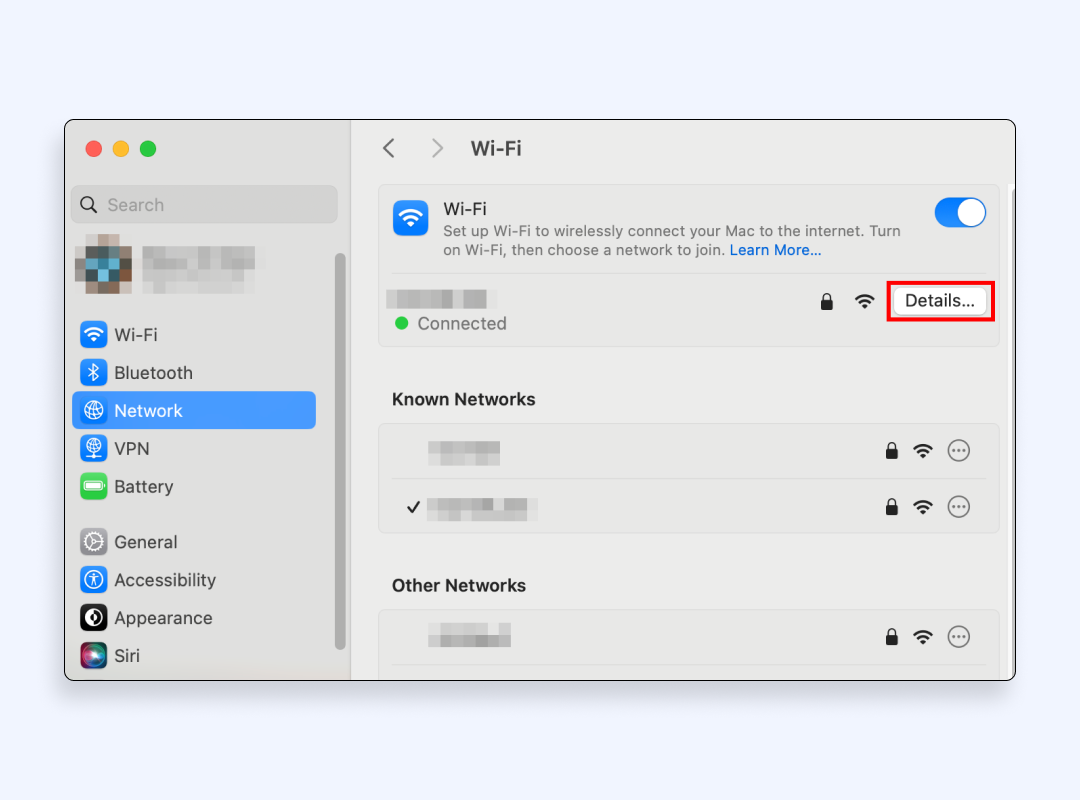Select the first known network row
Screen dimensions: 1080x800
(x=689, y=451)
